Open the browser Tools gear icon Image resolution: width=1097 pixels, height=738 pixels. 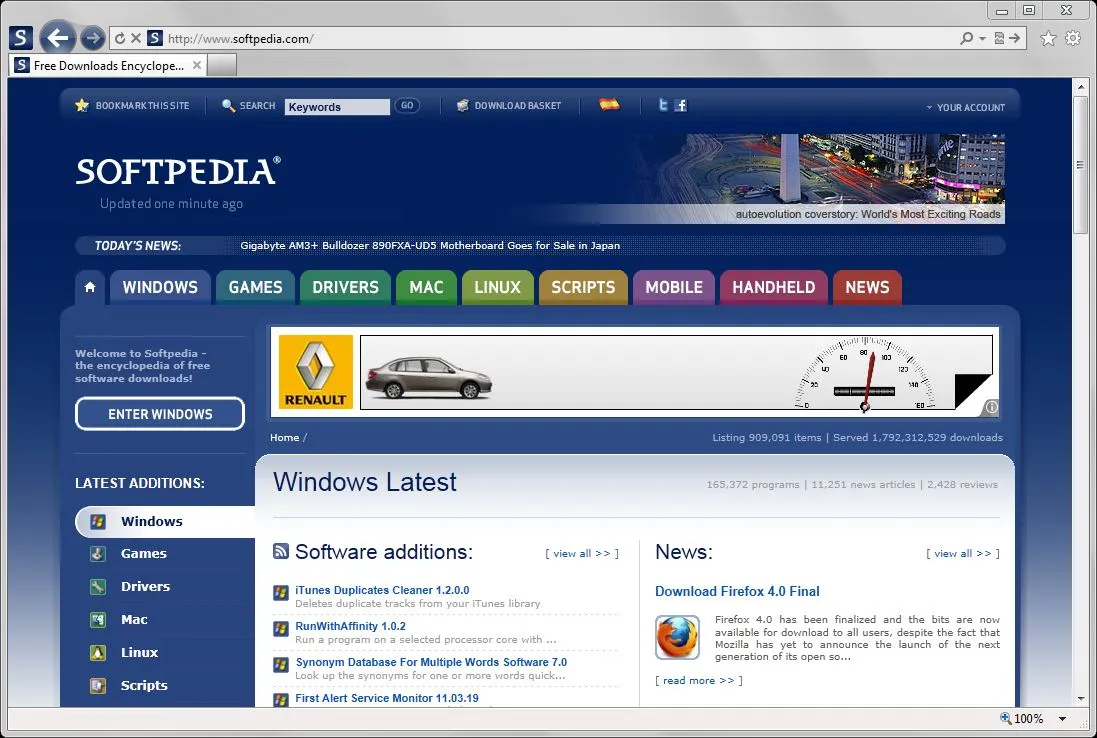[x=1073, y=38]
